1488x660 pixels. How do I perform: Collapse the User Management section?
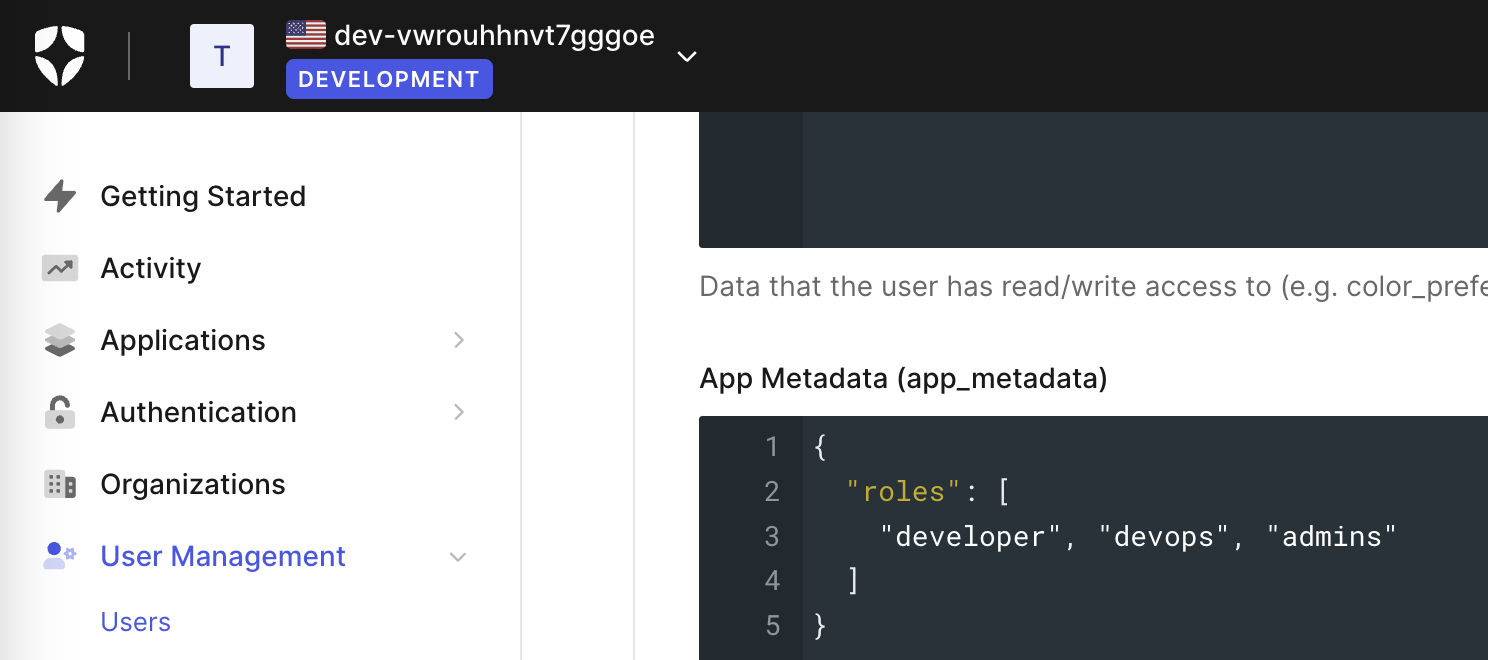point(458,556)
